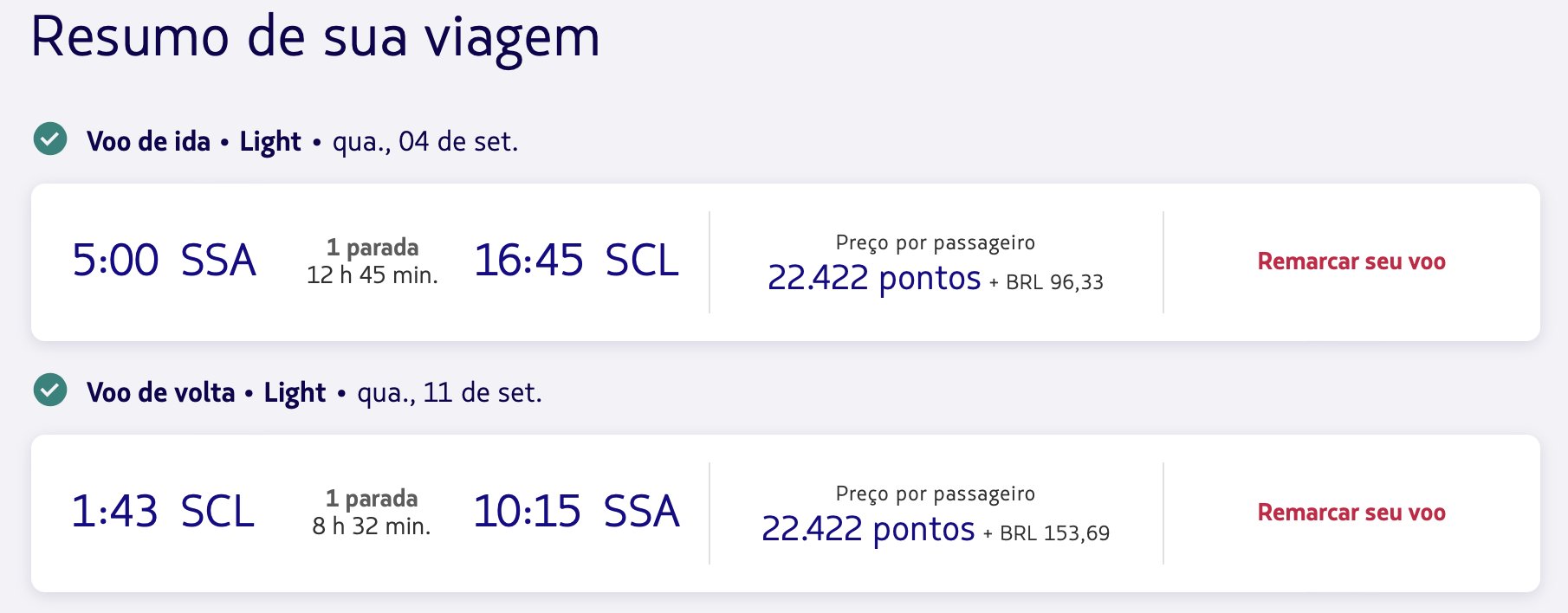Click the 16:45 SCL arrival time
The image size is (1568, 613).
[576, 260]
